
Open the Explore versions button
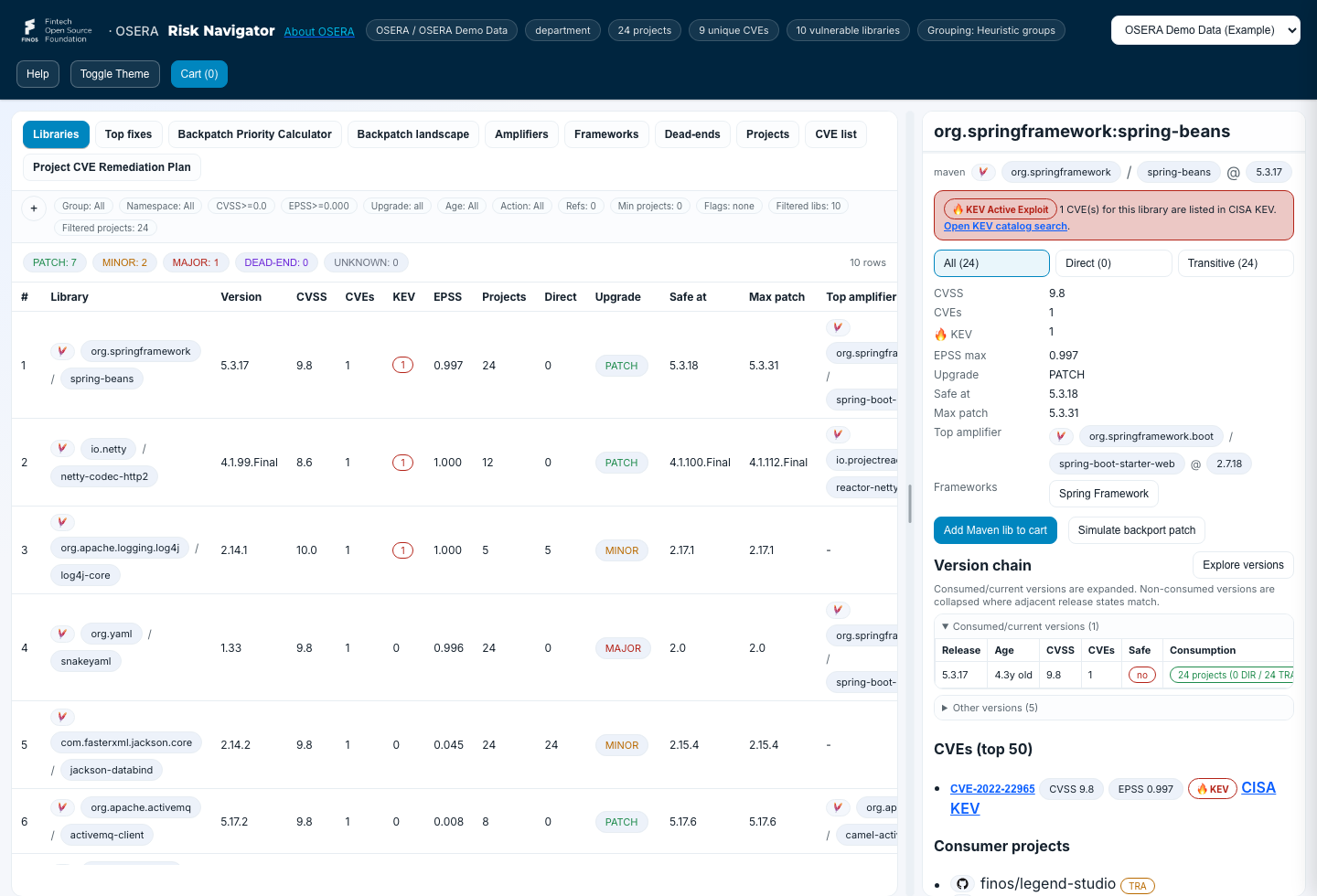(x=1243, y=565)
